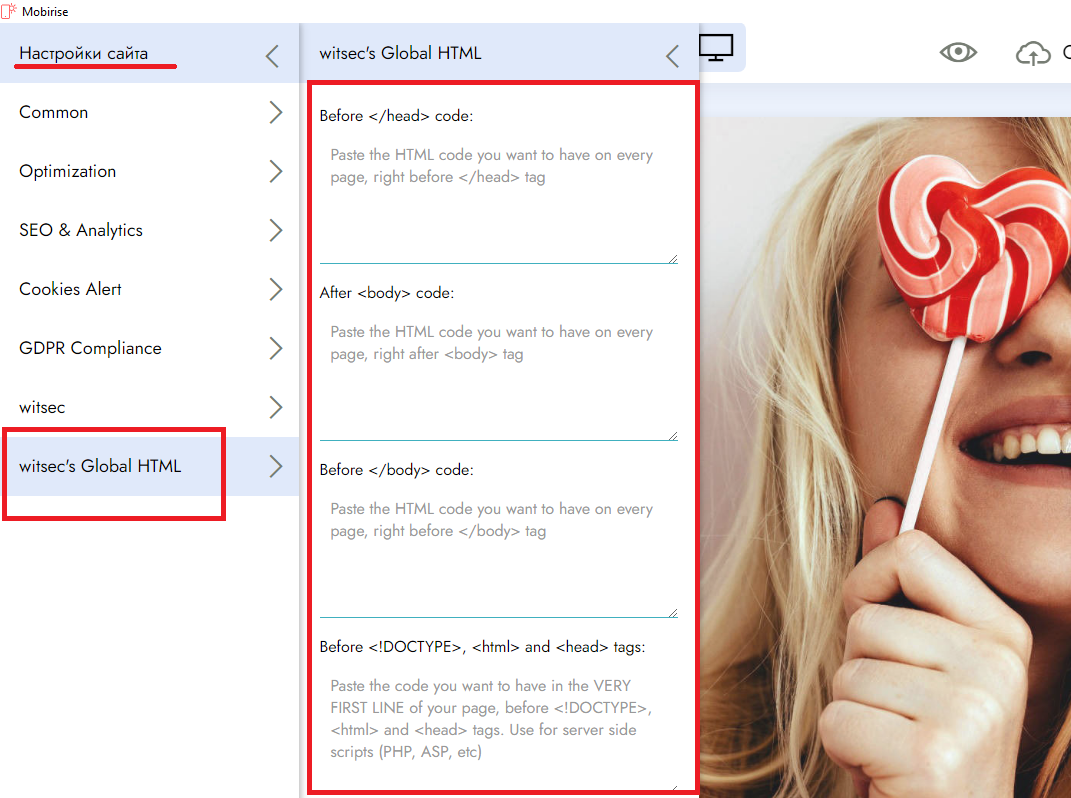The height and width of the screenshot is (798, 1071).
Task: Open SEO & Analytics section
Action: 150,230
